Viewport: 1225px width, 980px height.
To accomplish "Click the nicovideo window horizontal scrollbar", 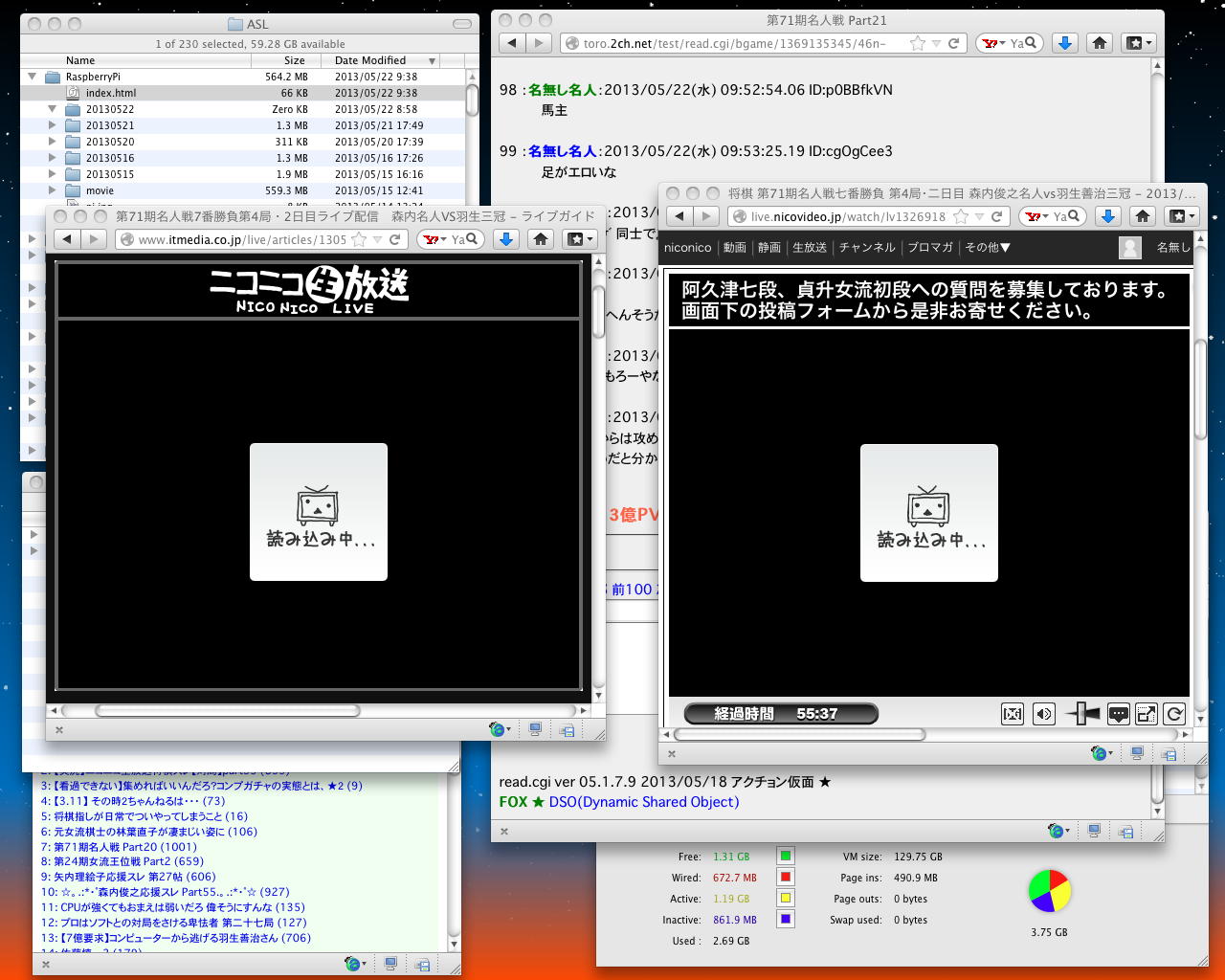I will point(800,735).
